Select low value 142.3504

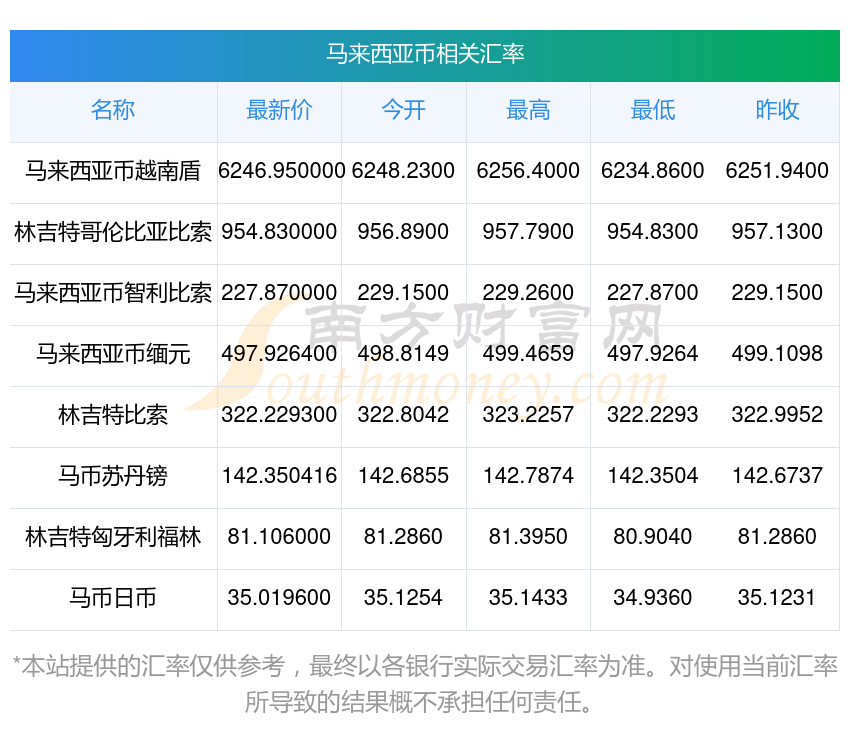pos(653,476)
